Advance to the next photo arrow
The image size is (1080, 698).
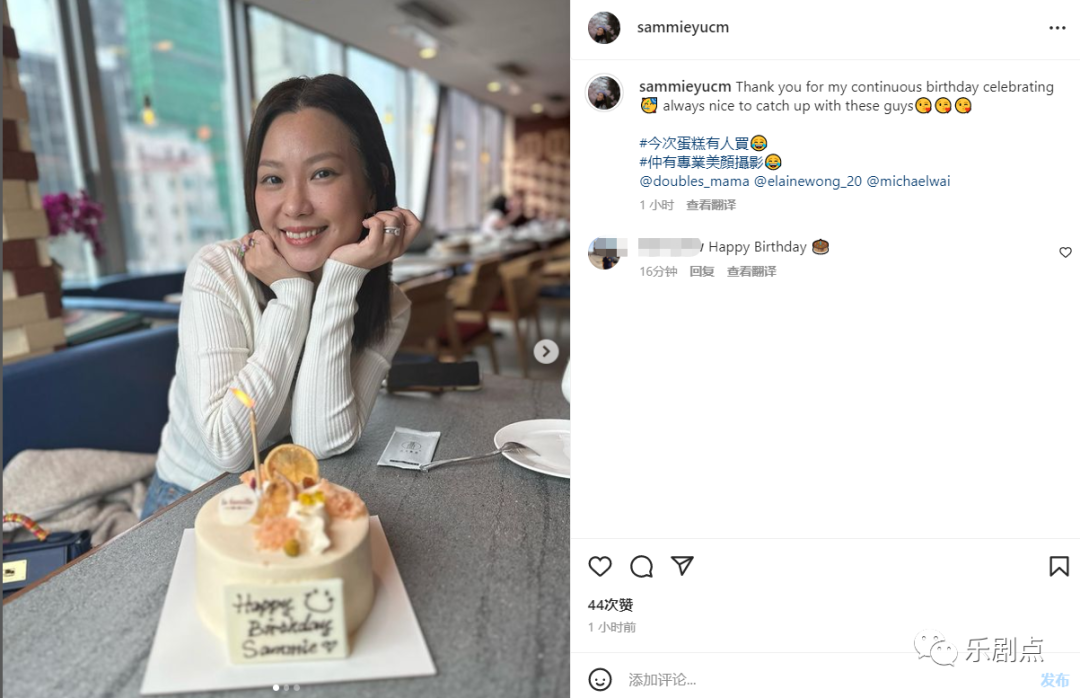[x=546, y=351]
